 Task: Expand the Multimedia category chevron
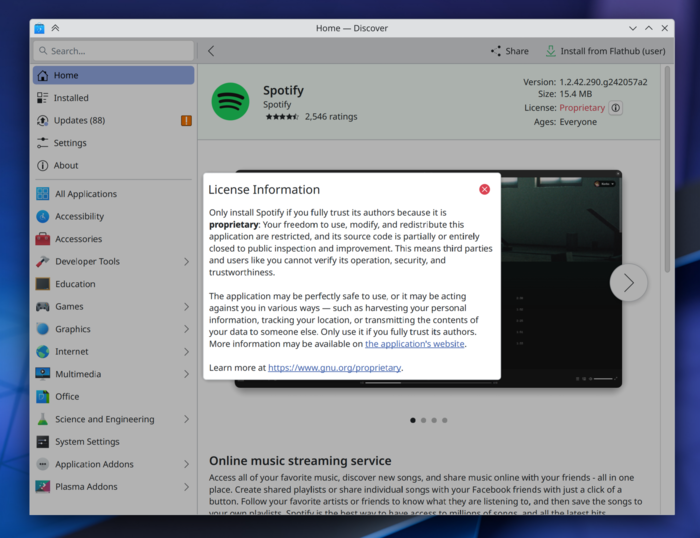tap(187, 374)
